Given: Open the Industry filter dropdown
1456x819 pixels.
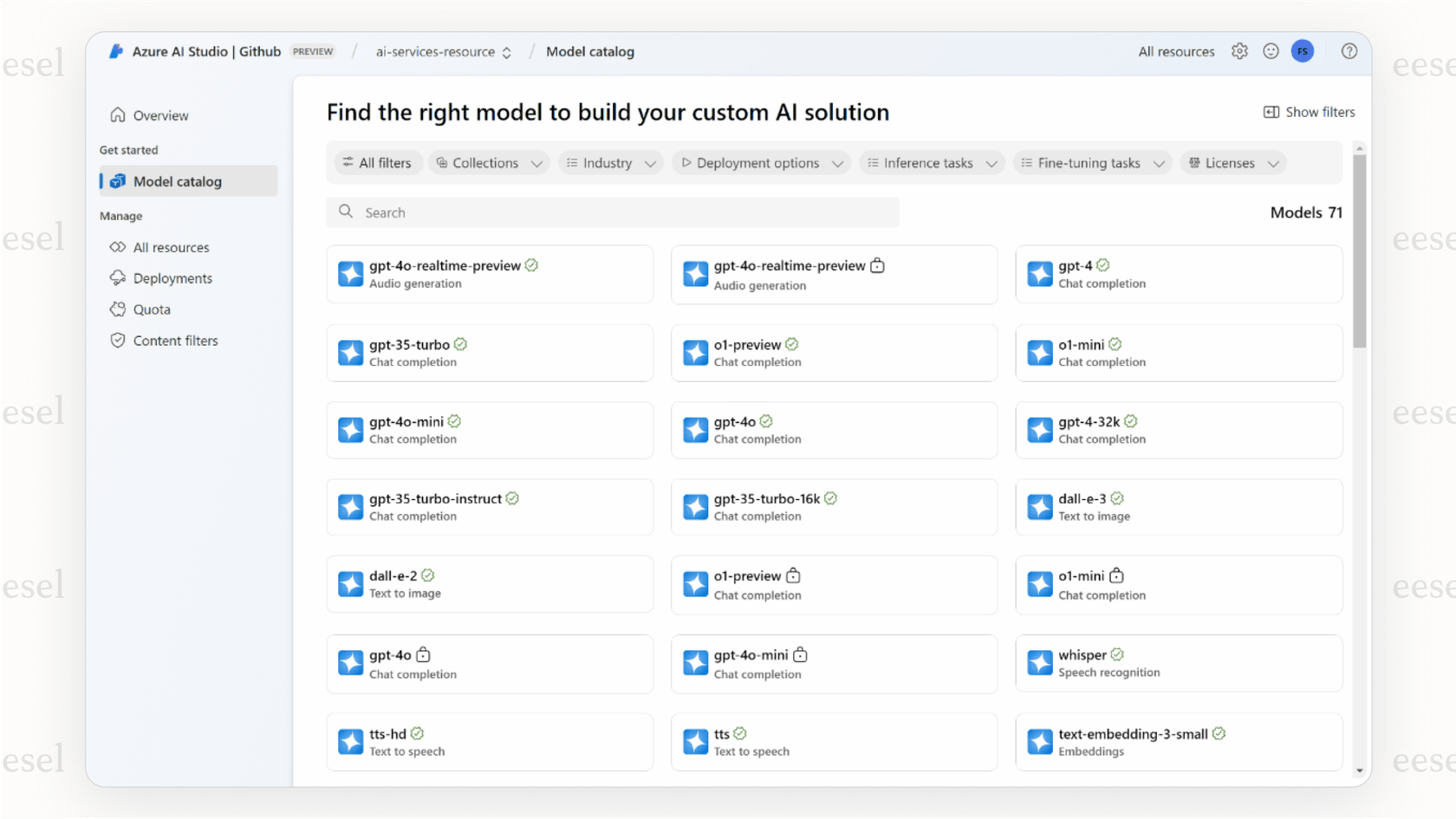Looking at the screenshot, I should point(610,162).
